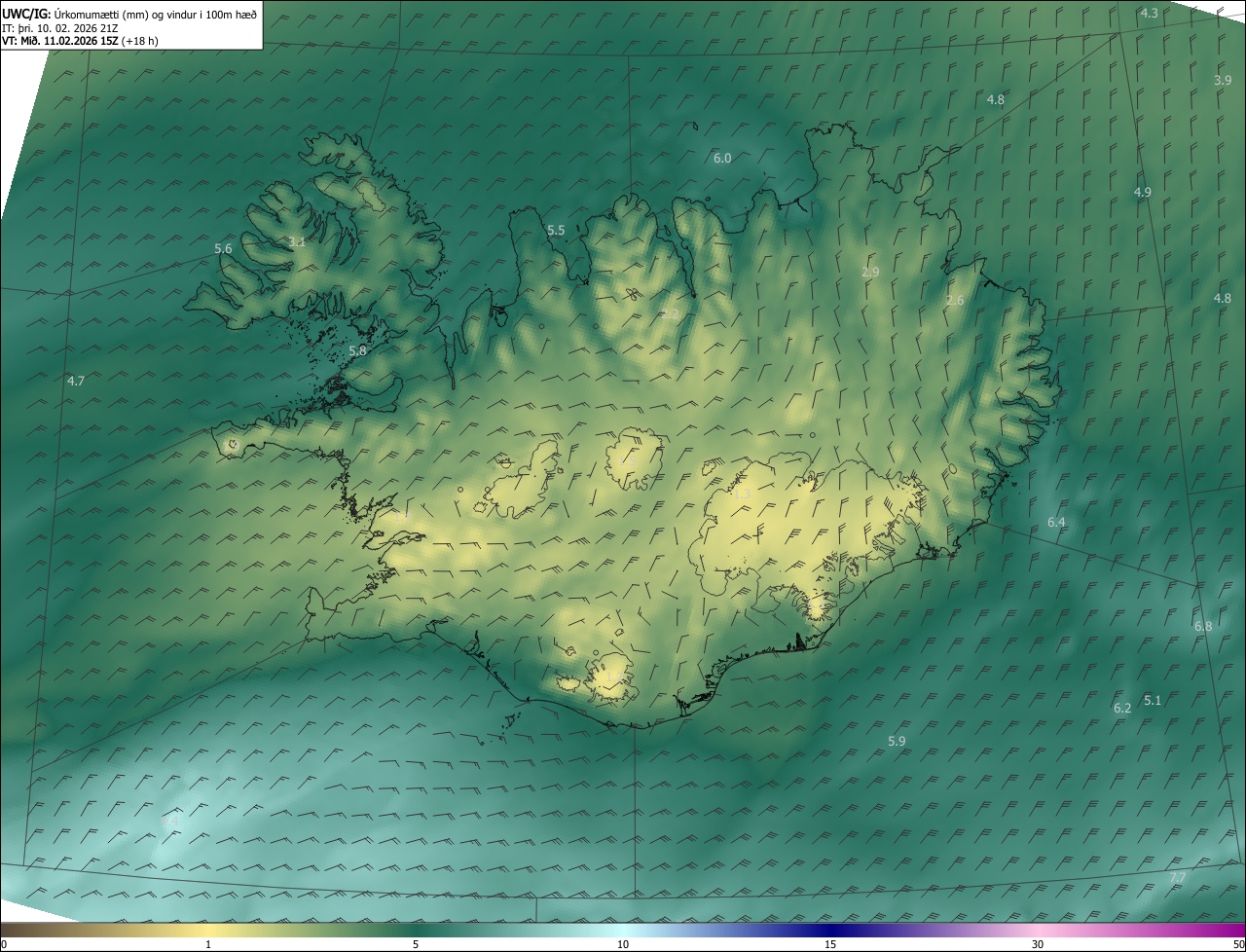Click the map value 3.9
This screenshot has width=1246, height=952.
click(1223, 80)
